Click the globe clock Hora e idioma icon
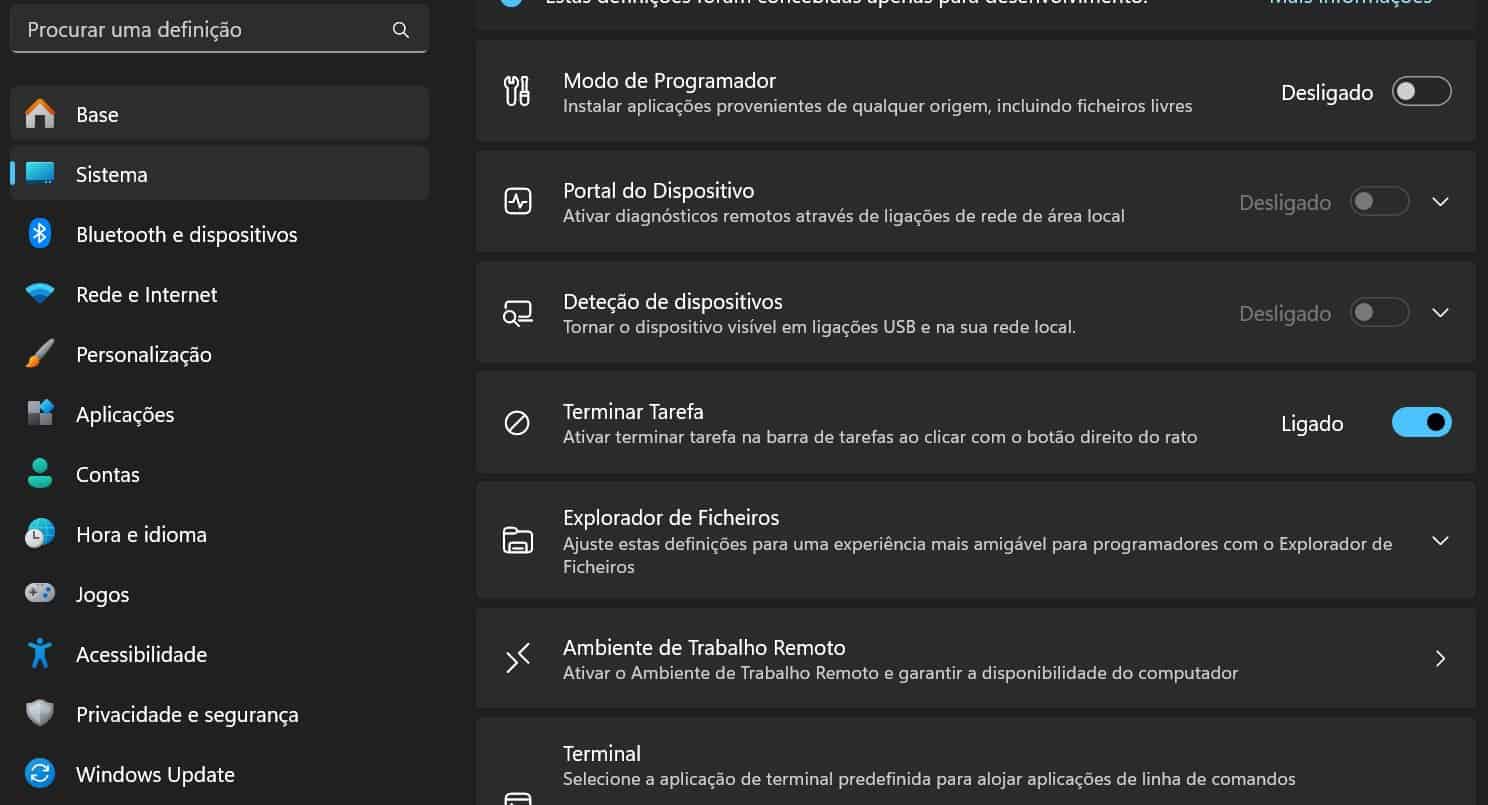 click(x=40, y=534)
